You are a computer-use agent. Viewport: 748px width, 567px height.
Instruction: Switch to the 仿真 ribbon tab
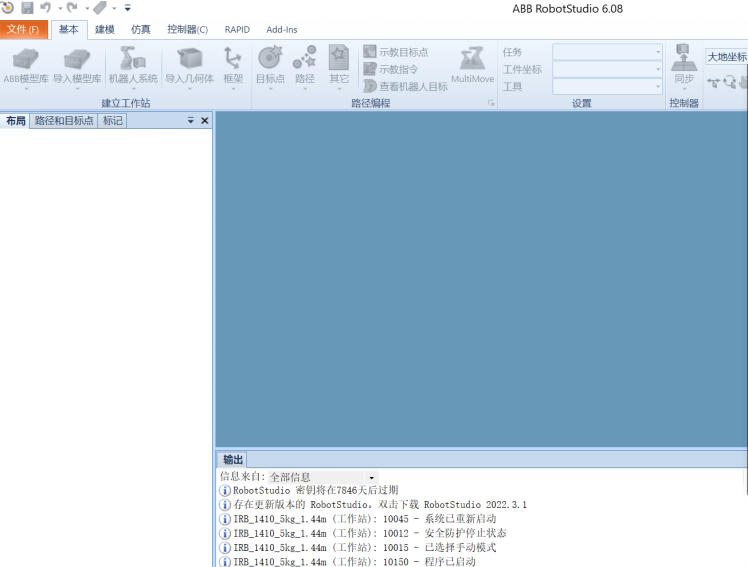[x=141, y=30]
